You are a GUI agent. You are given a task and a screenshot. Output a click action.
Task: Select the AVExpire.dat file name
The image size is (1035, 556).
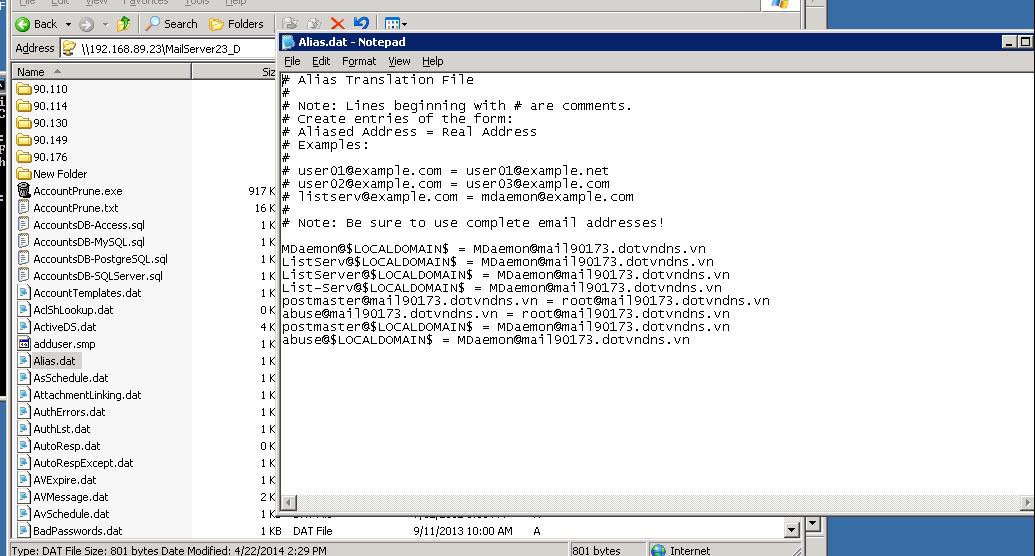(65, 480)
